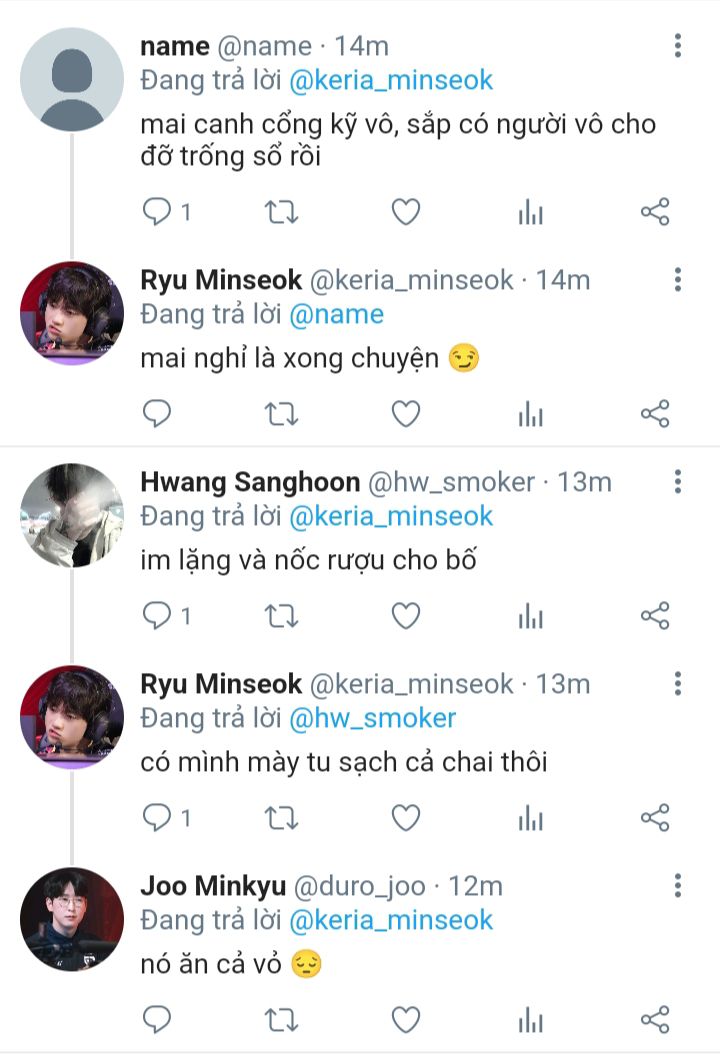Image resolution: width=720 pixels, height=1054 pixels.
Task: View analytics on Hwang Sanghoon's tweet
Action: pyautogui.click(x=530, y=616)
